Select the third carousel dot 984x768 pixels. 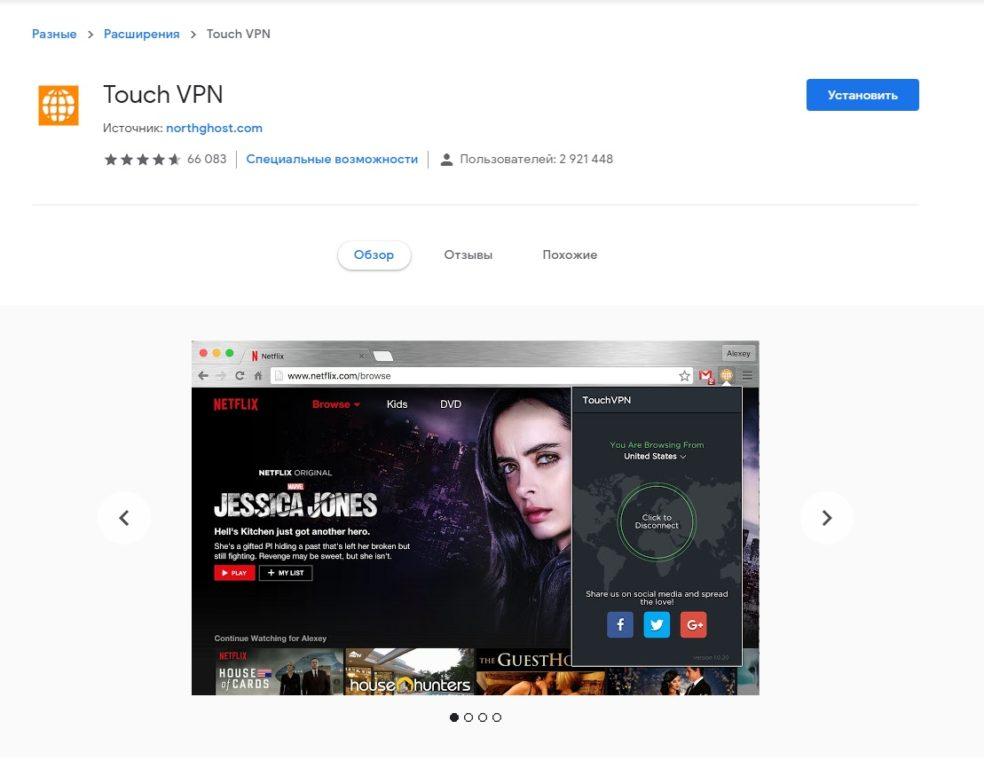[483, 717]
